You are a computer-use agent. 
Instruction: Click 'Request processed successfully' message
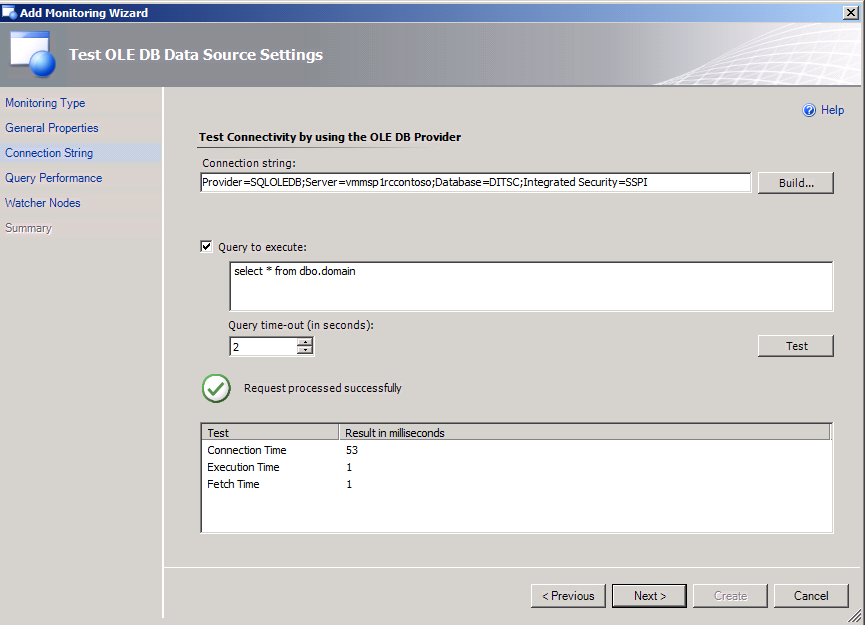coord(323,388)
